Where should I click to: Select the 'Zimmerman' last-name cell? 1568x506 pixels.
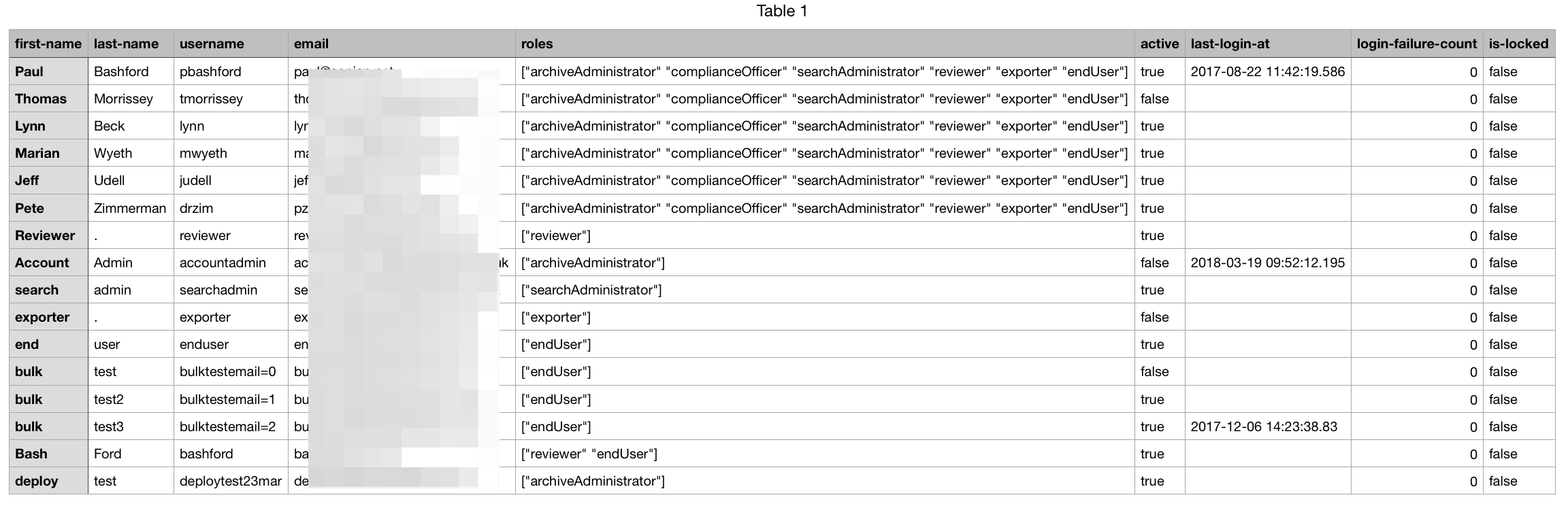(x=130, y=209)
